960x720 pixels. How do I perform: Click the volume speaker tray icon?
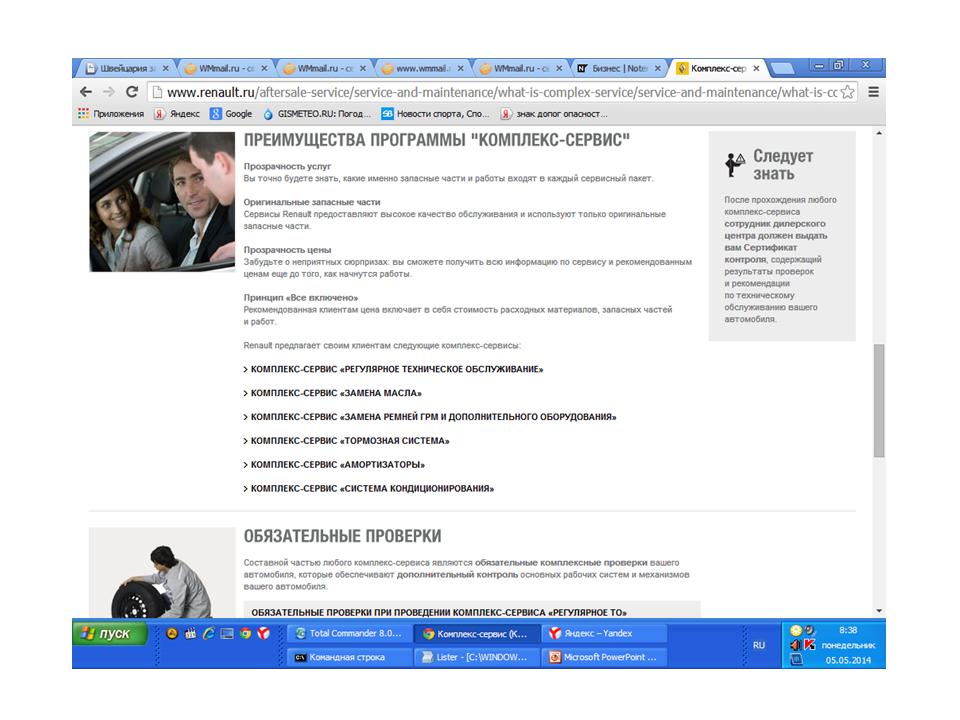[796, 645]
